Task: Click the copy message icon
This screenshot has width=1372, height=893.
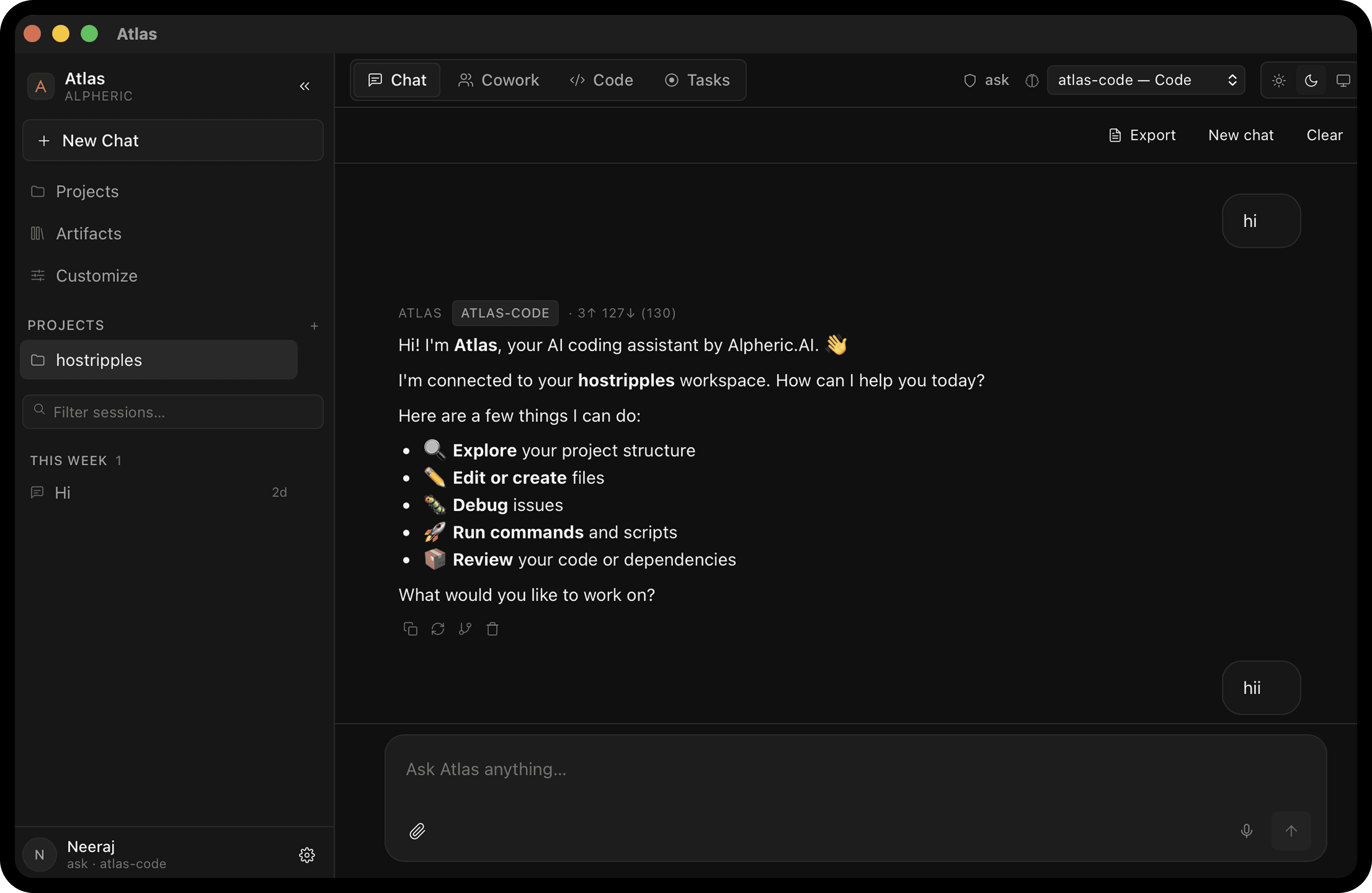Action: coord(411,628)
